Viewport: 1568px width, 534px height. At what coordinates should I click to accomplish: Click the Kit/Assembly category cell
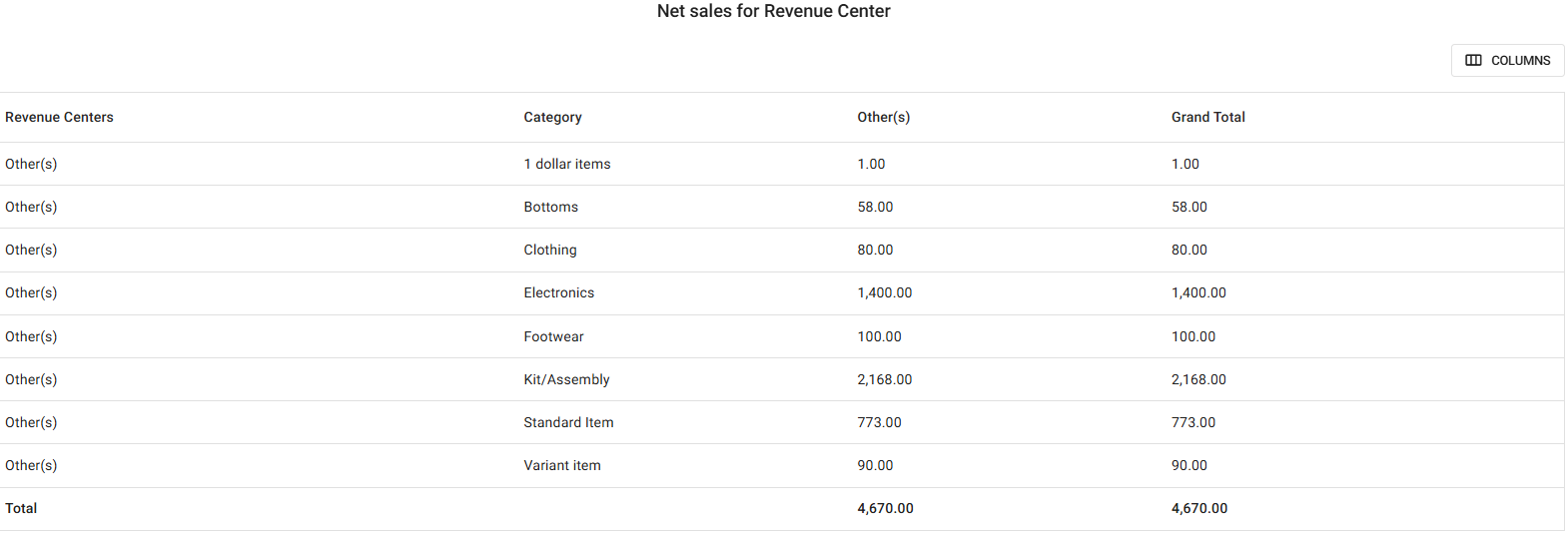pos(566,380)
